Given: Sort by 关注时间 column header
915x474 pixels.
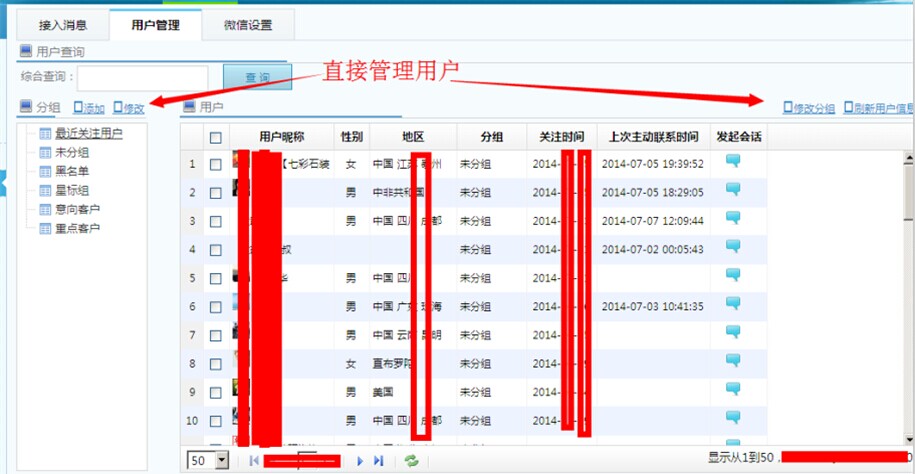Looking at the screenshot, I should coord(561,137).
